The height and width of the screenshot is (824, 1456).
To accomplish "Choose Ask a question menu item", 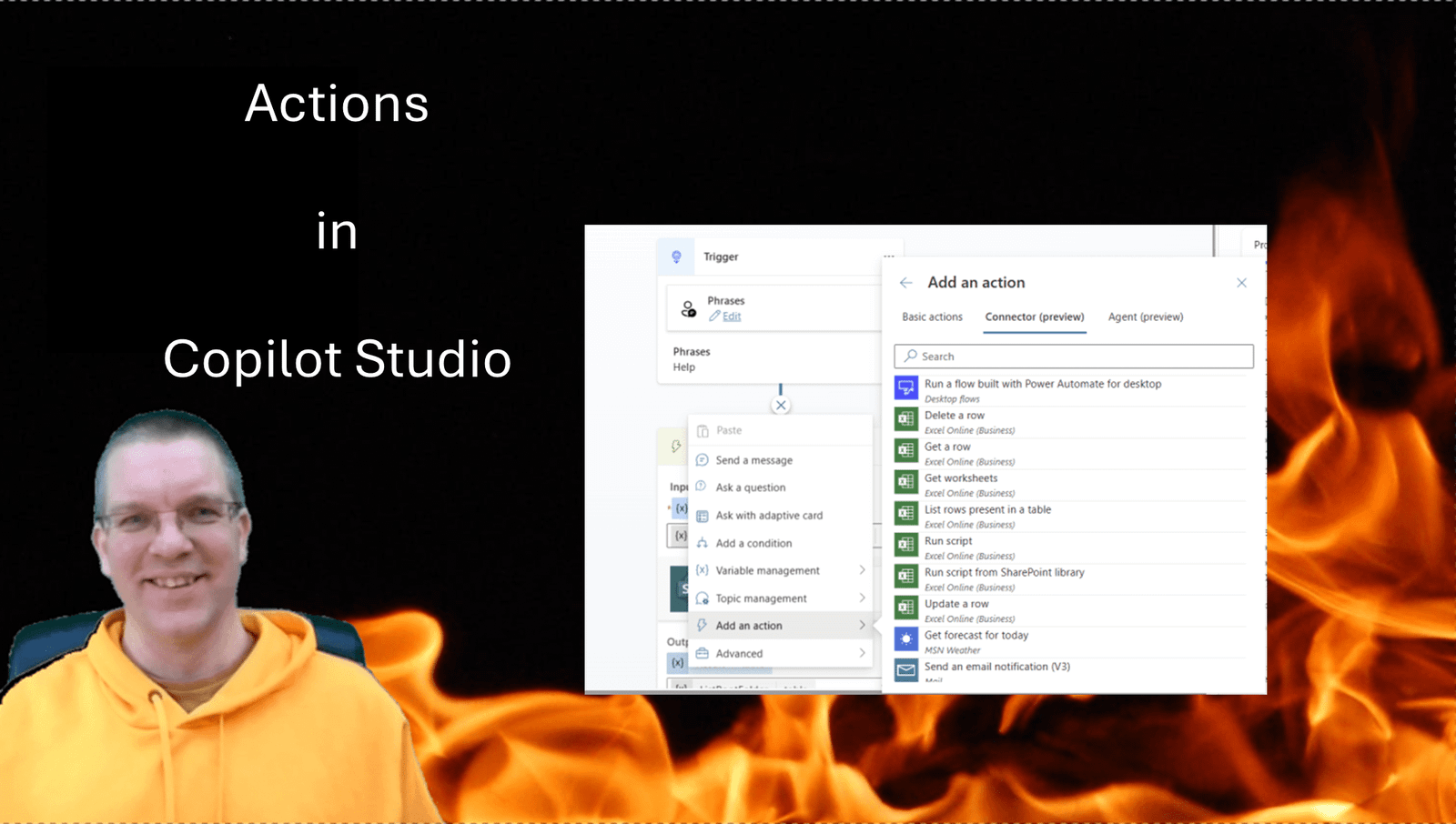I will pos(780,487).
